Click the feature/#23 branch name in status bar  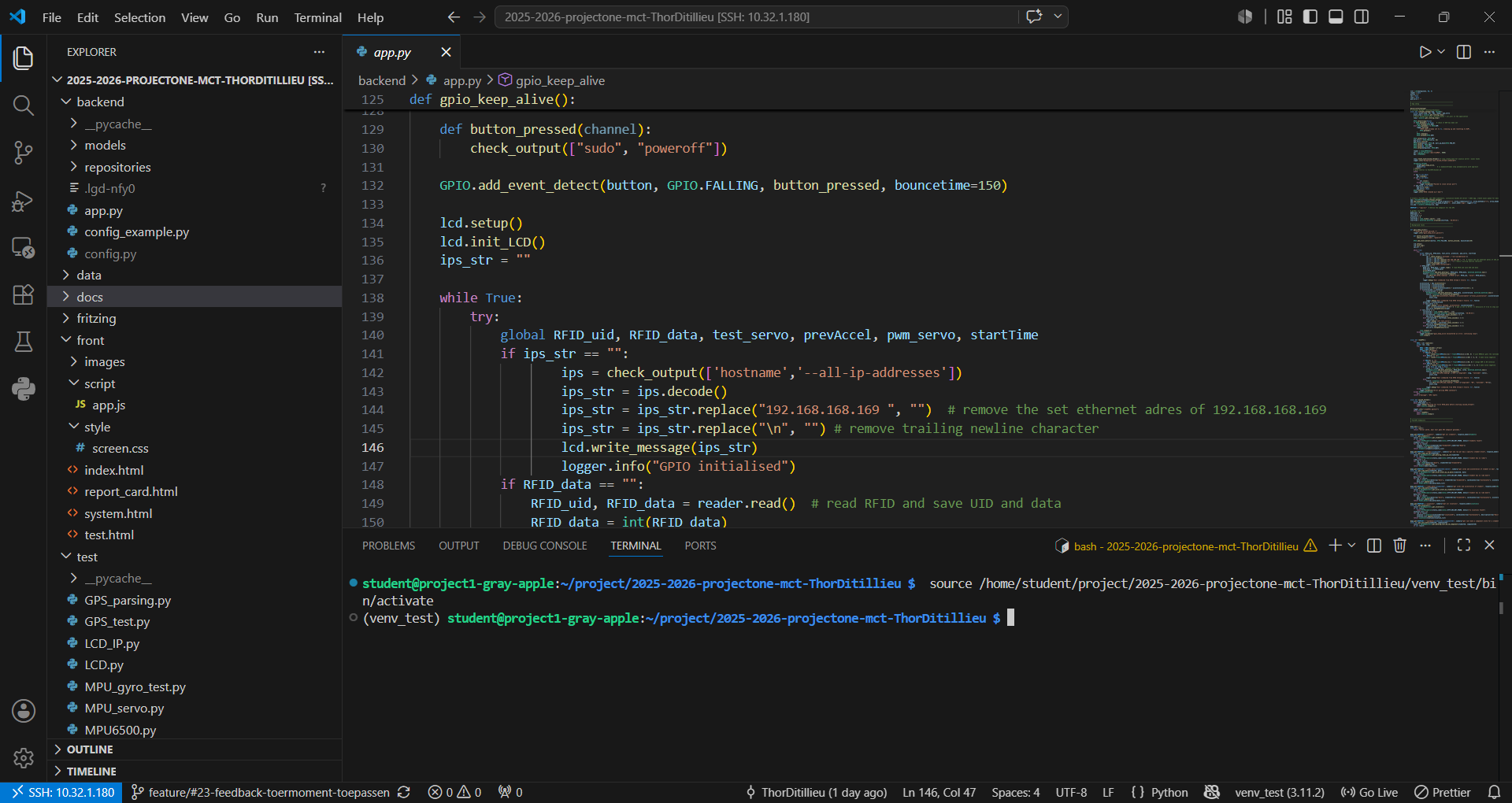point(261,793)
